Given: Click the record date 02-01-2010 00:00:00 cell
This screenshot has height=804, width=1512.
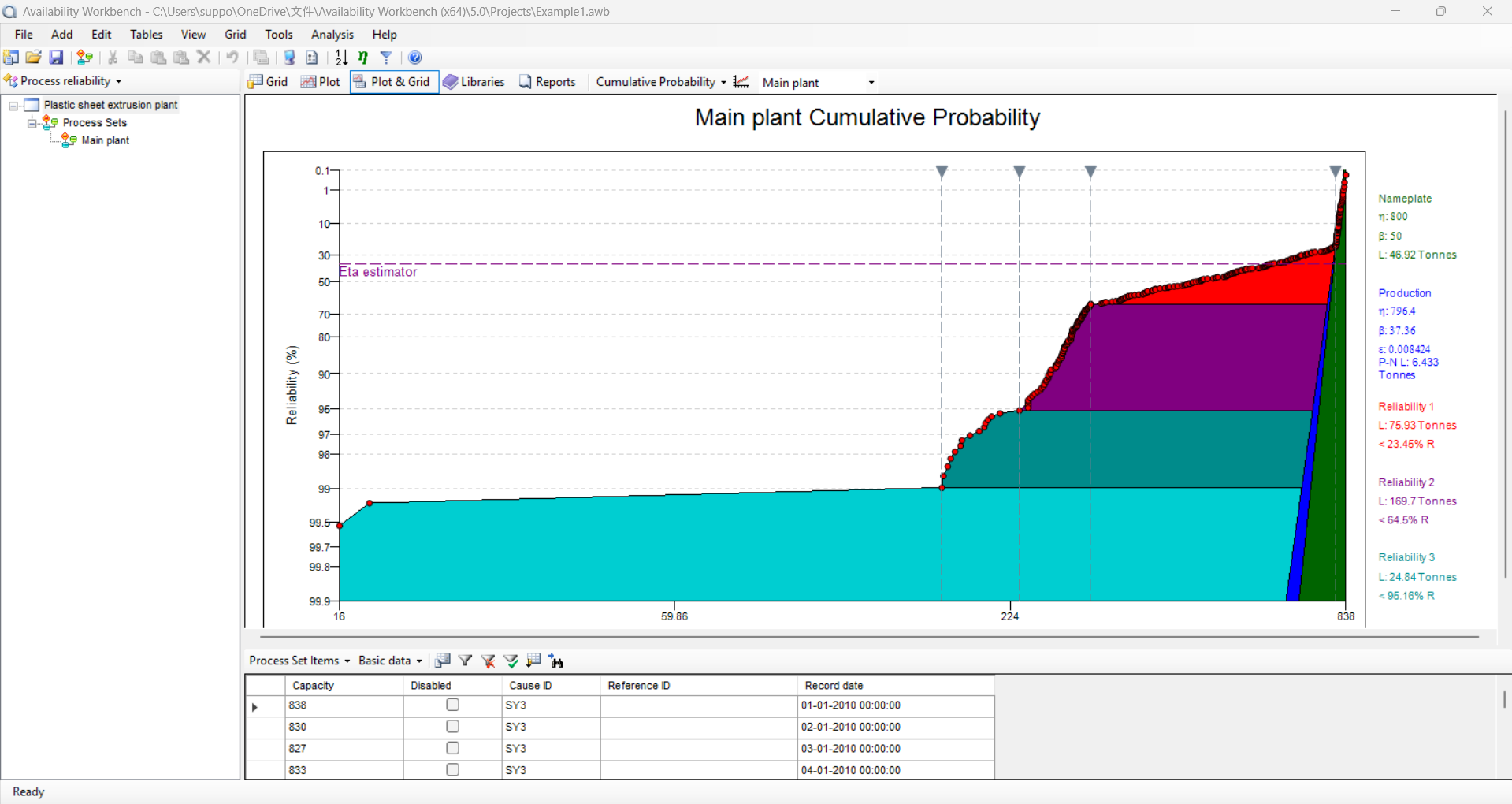Looking at the screenshot, I should (896, 727).
